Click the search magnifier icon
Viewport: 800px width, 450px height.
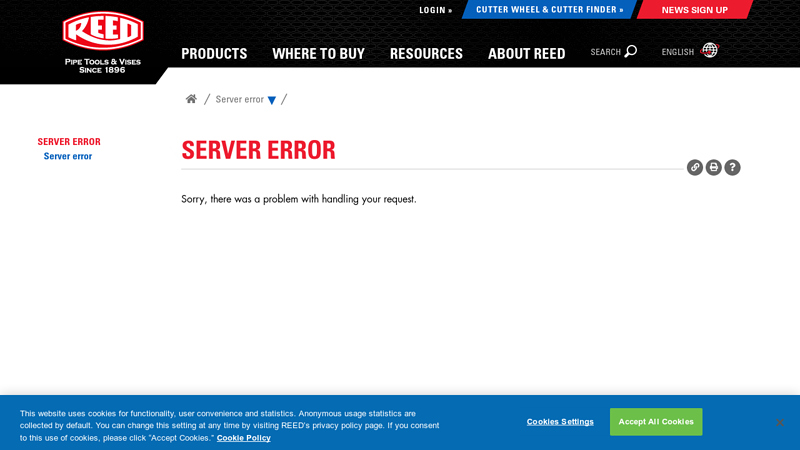point(631,51)
